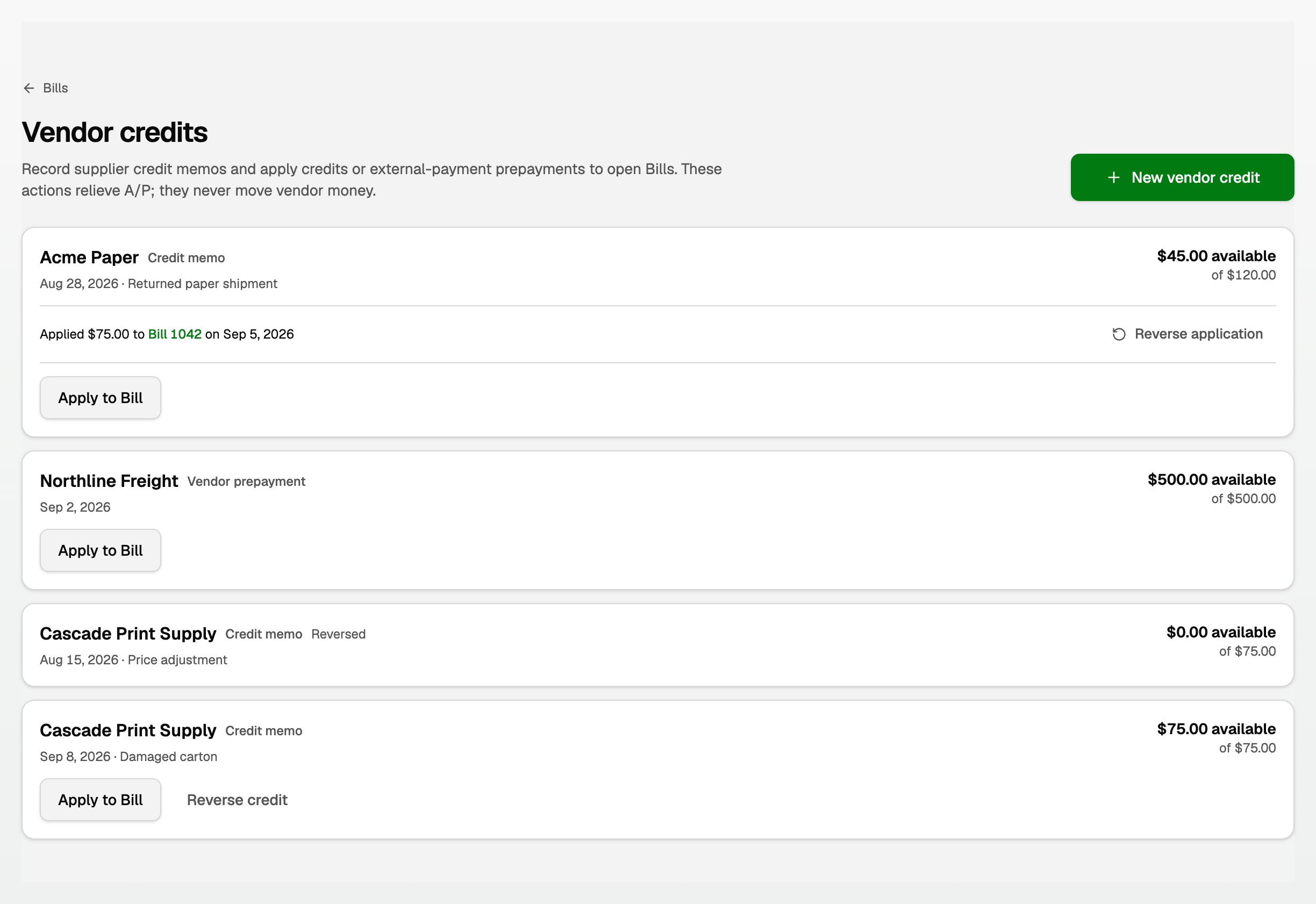Apply Cascade Print Supply Damaged carton credit to Bill

101,799
